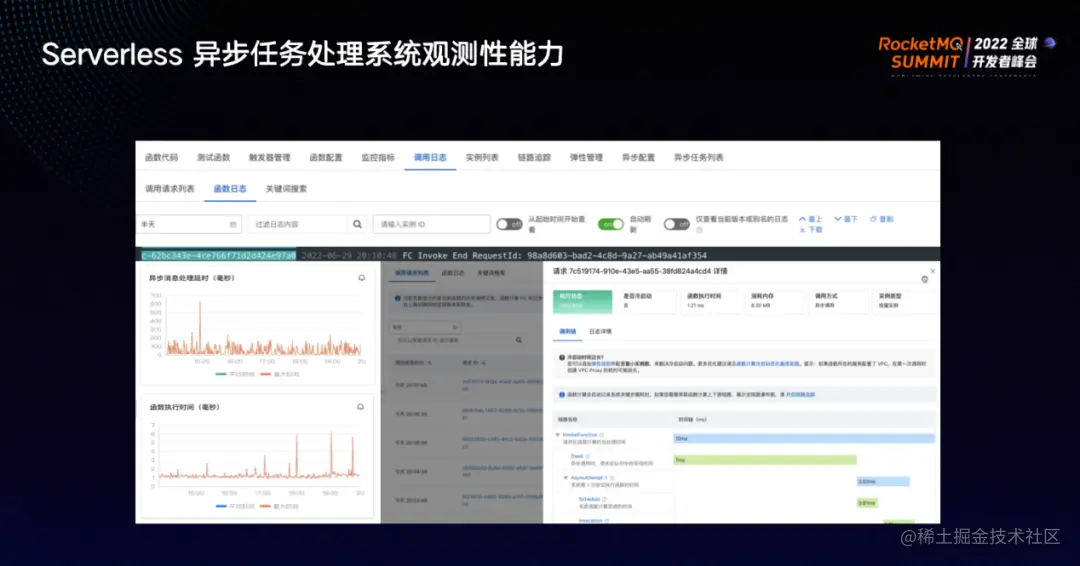Click the log filter search magnifier icon
The height and width of the screenshot is (566, 1080).
357,224
